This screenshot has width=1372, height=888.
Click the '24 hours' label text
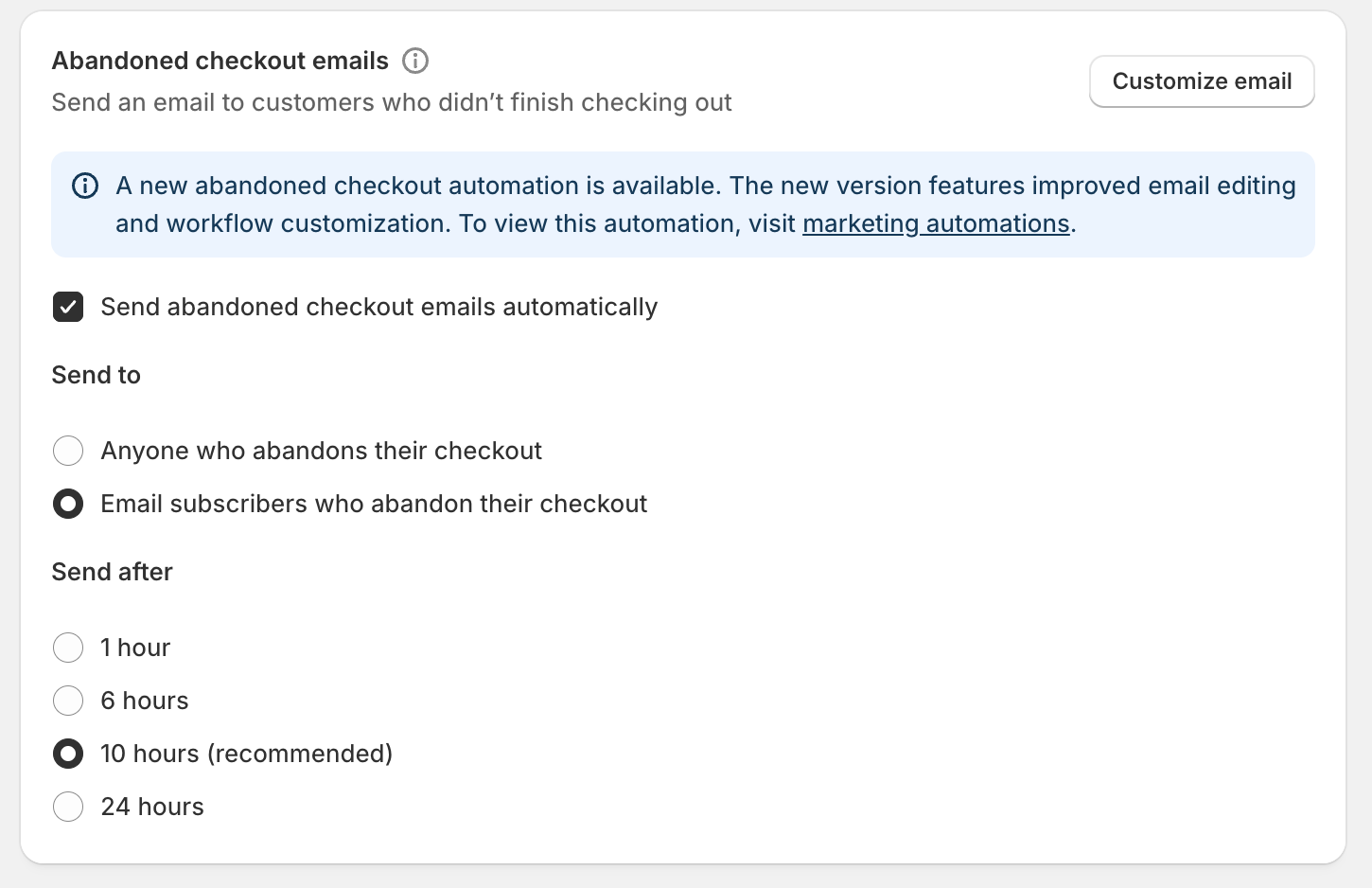coord(152,807)
